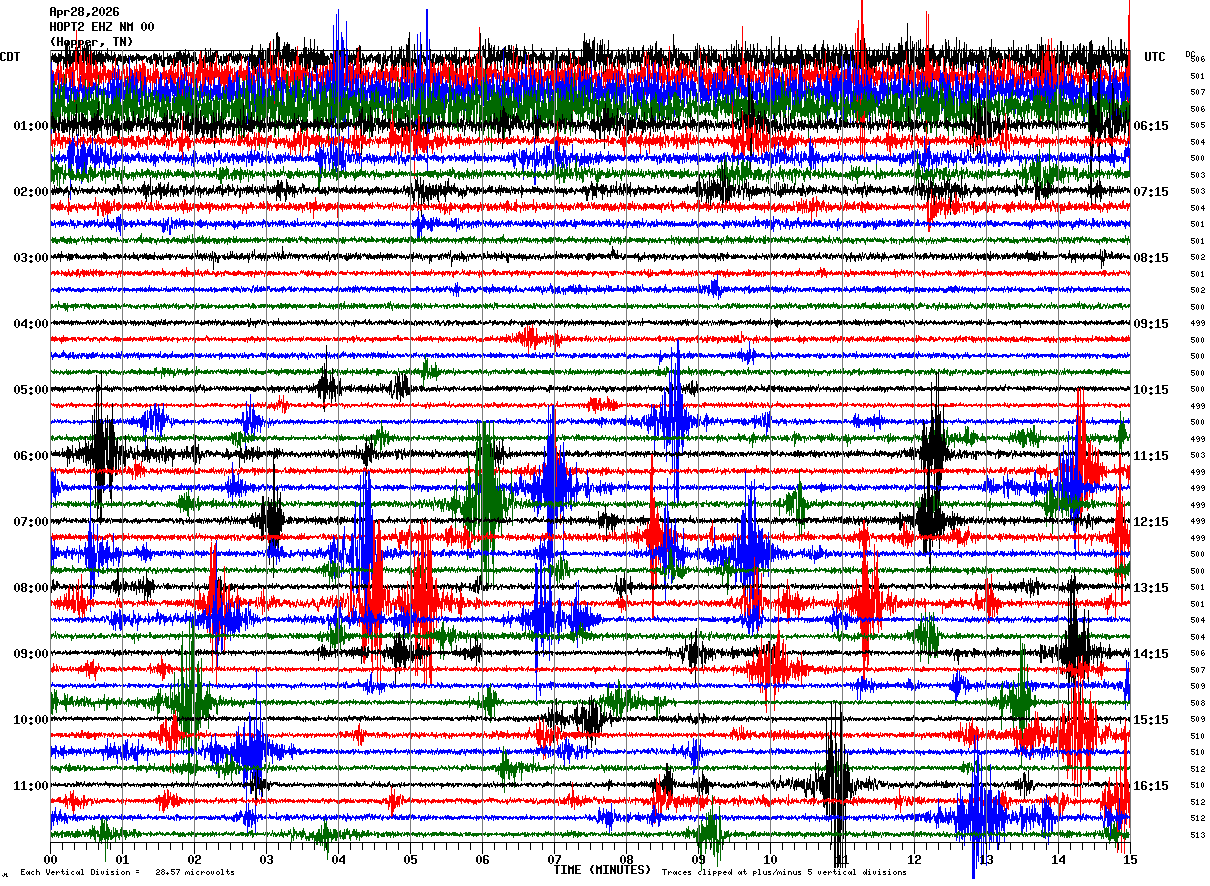This screenshot has width=1210, height=886.
Task: Click the 15 minute tick on bottom axis
Action: coord(1130,859)
